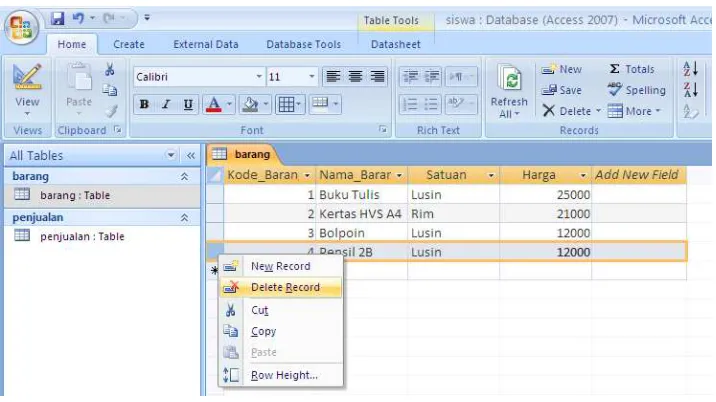
Task: Open the Calibri font name dropdown
Action: [259, 76]
